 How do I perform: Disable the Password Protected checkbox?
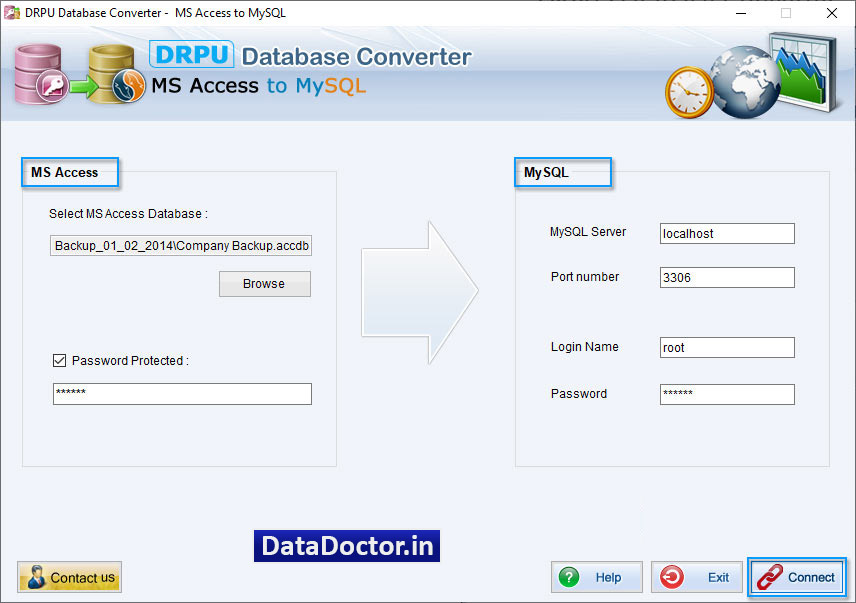point(59,360)
